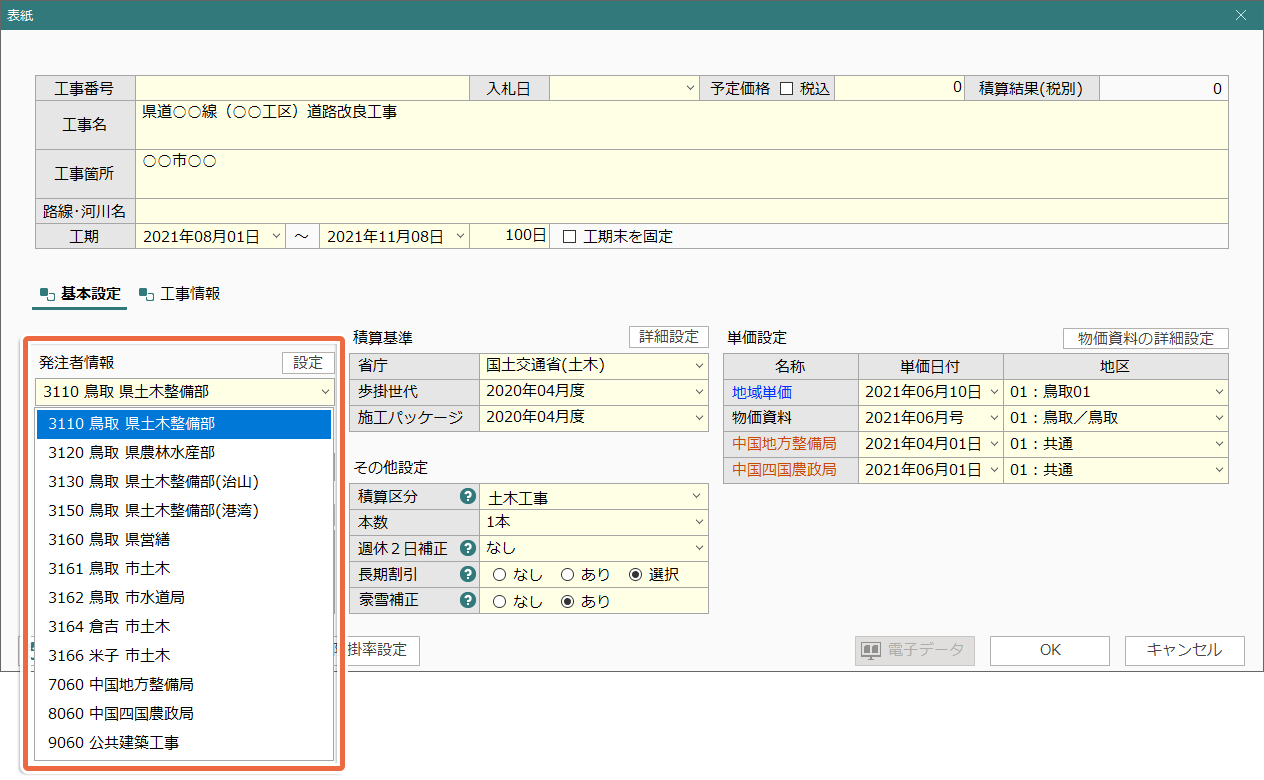1264x780 pixels.
Task: Click the 中国地方整備局 orange link in 単価設定
Action: pyautogui.click(x=784, y=444)
